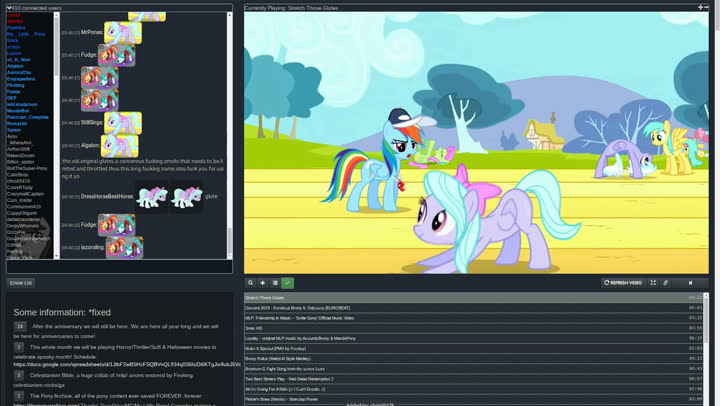Click username 'DressHorseBestHorse' in chat
The height and width of the screenshot is (406, 720).
click(107, 197)
